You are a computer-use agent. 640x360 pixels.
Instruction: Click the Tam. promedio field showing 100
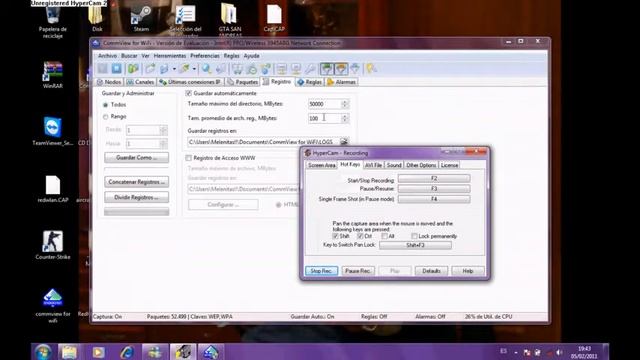pyautogui.click(x=324, y=118)
